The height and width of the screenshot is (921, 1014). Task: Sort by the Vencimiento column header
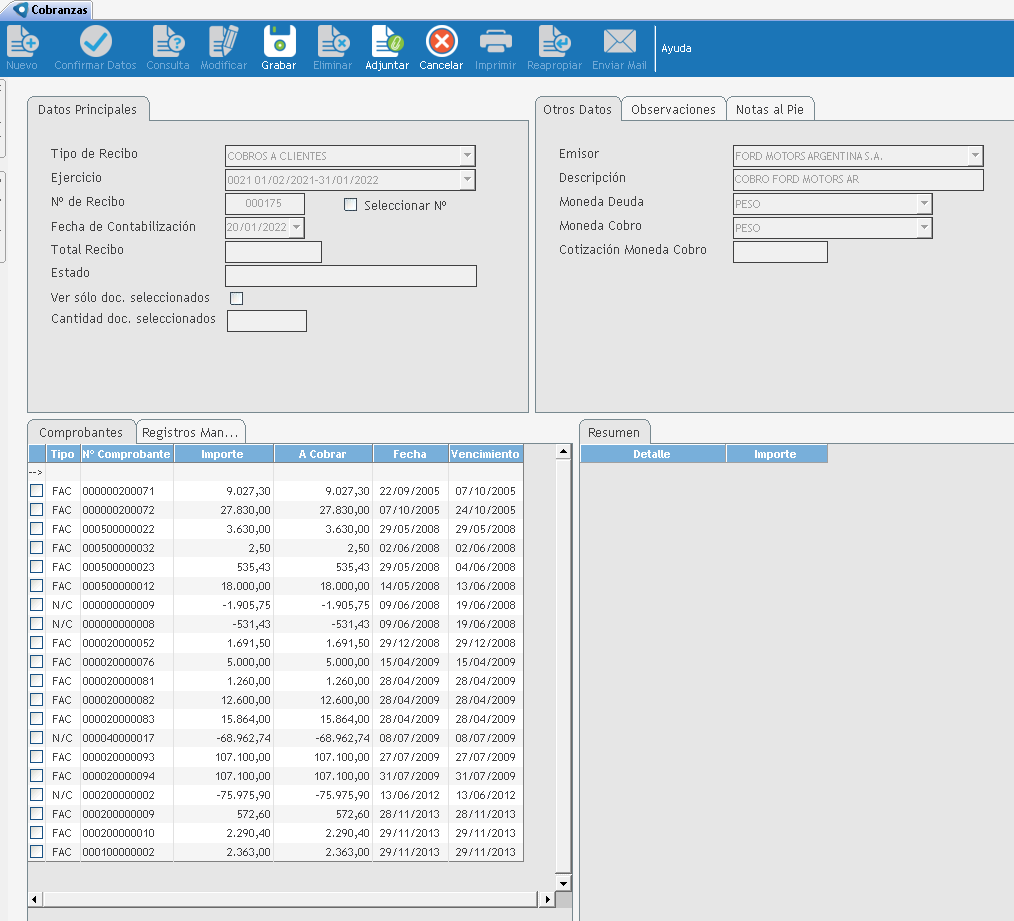tap(485, 454)
